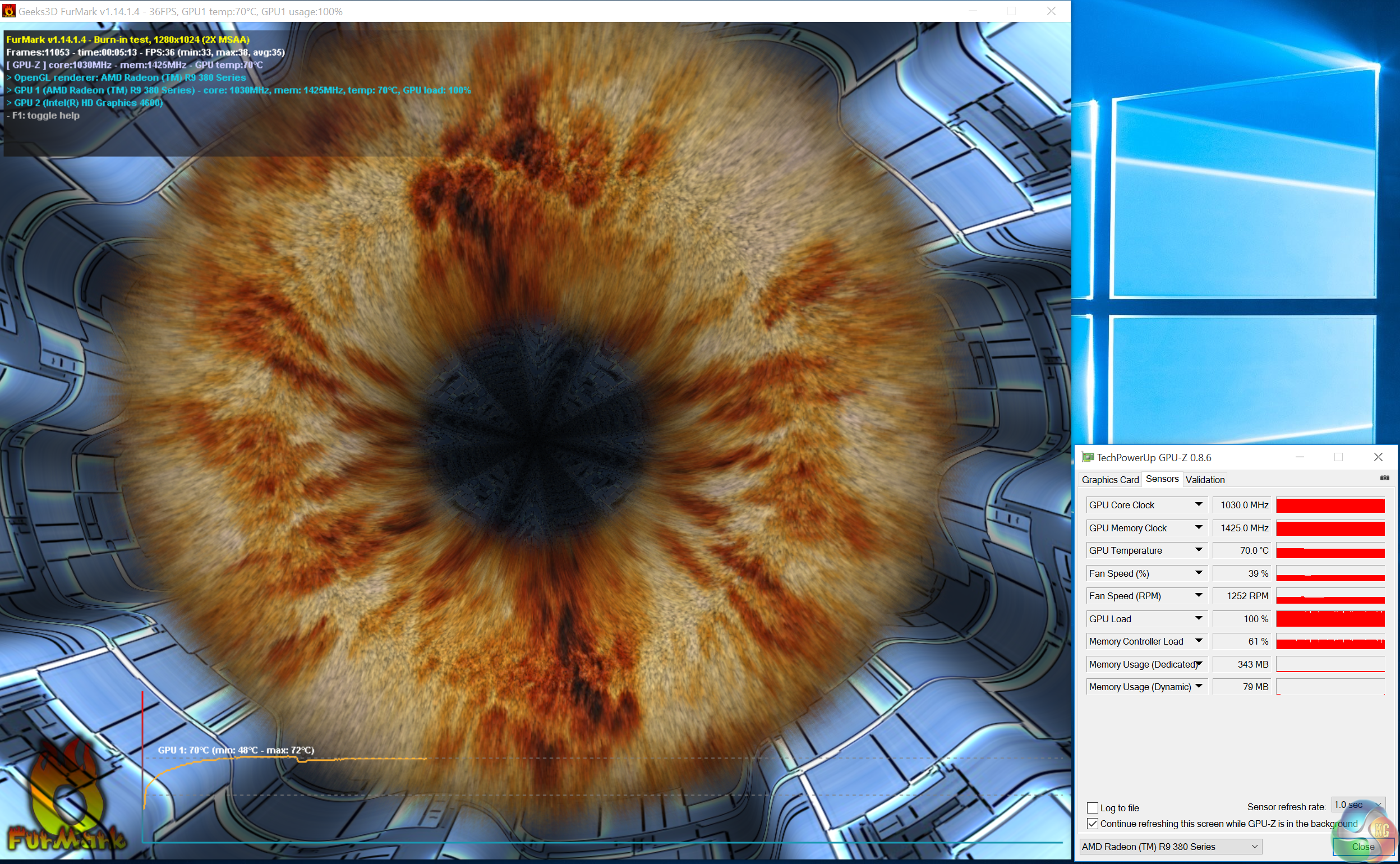Switch to the Graphics Card tab
This screenshot has width=1400, height=864.
[1110, 480]
